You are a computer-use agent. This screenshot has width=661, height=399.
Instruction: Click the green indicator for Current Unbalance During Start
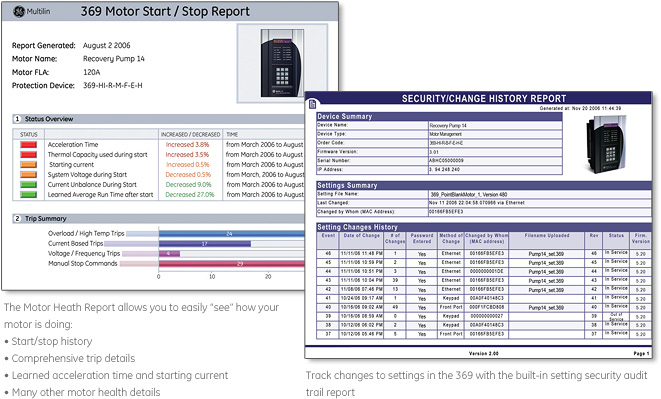coord(29,185)
